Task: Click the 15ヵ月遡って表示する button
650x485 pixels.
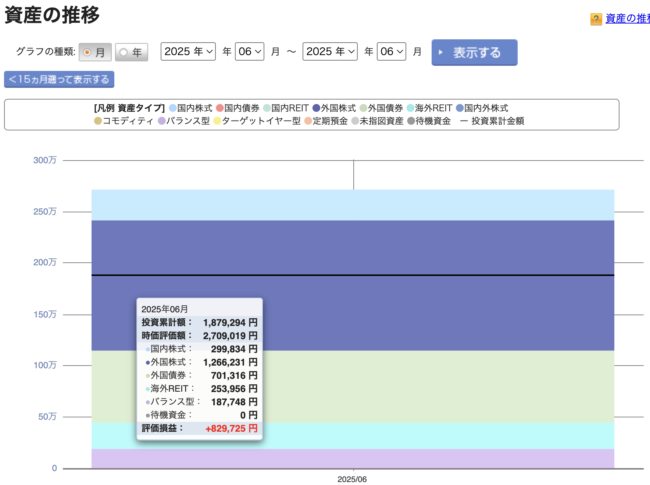Action: (x=60, y=79)
